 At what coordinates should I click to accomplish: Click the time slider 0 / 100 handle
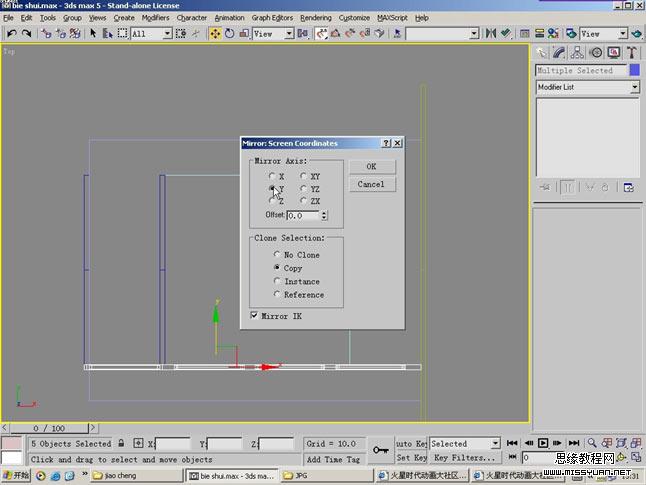coord(49,428)
